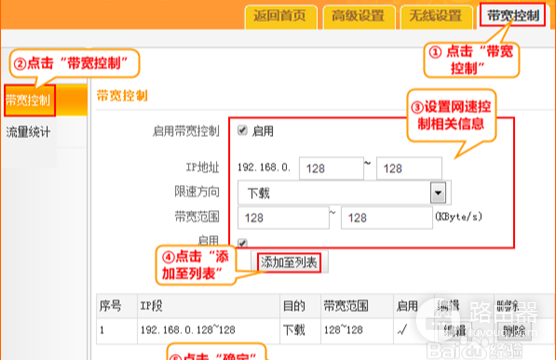The width and height of the screenshot is (556, 360).
Task: Click 编辑 button for rule 1
Action: click(x=455, y=331)
